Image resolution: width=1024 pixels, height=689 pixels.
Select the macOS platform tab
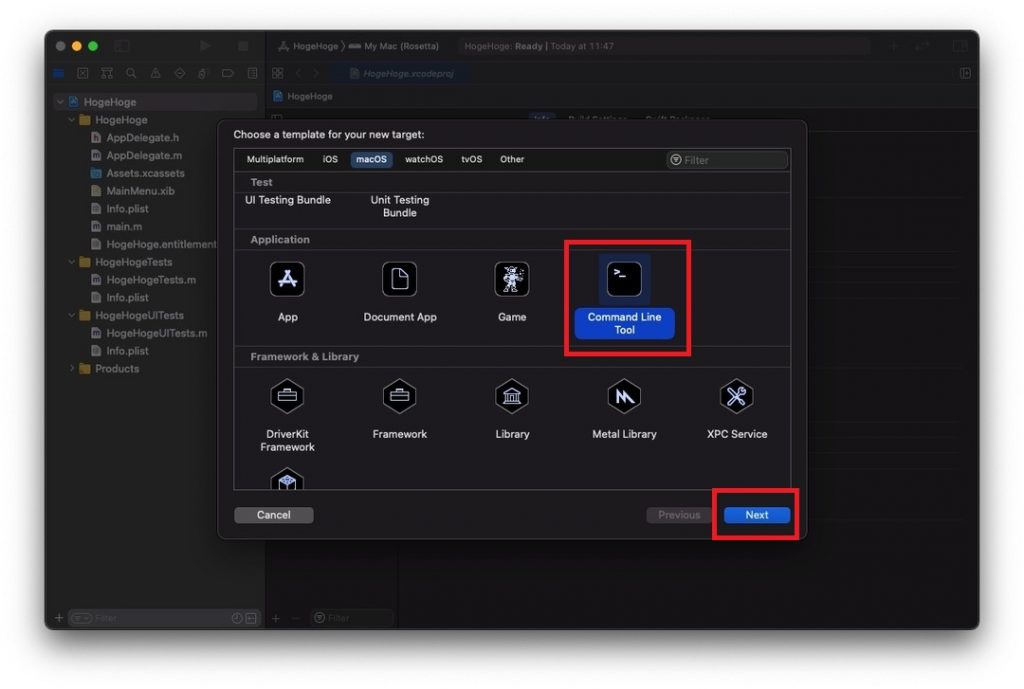pyautogui.click(x=371, y=159)
